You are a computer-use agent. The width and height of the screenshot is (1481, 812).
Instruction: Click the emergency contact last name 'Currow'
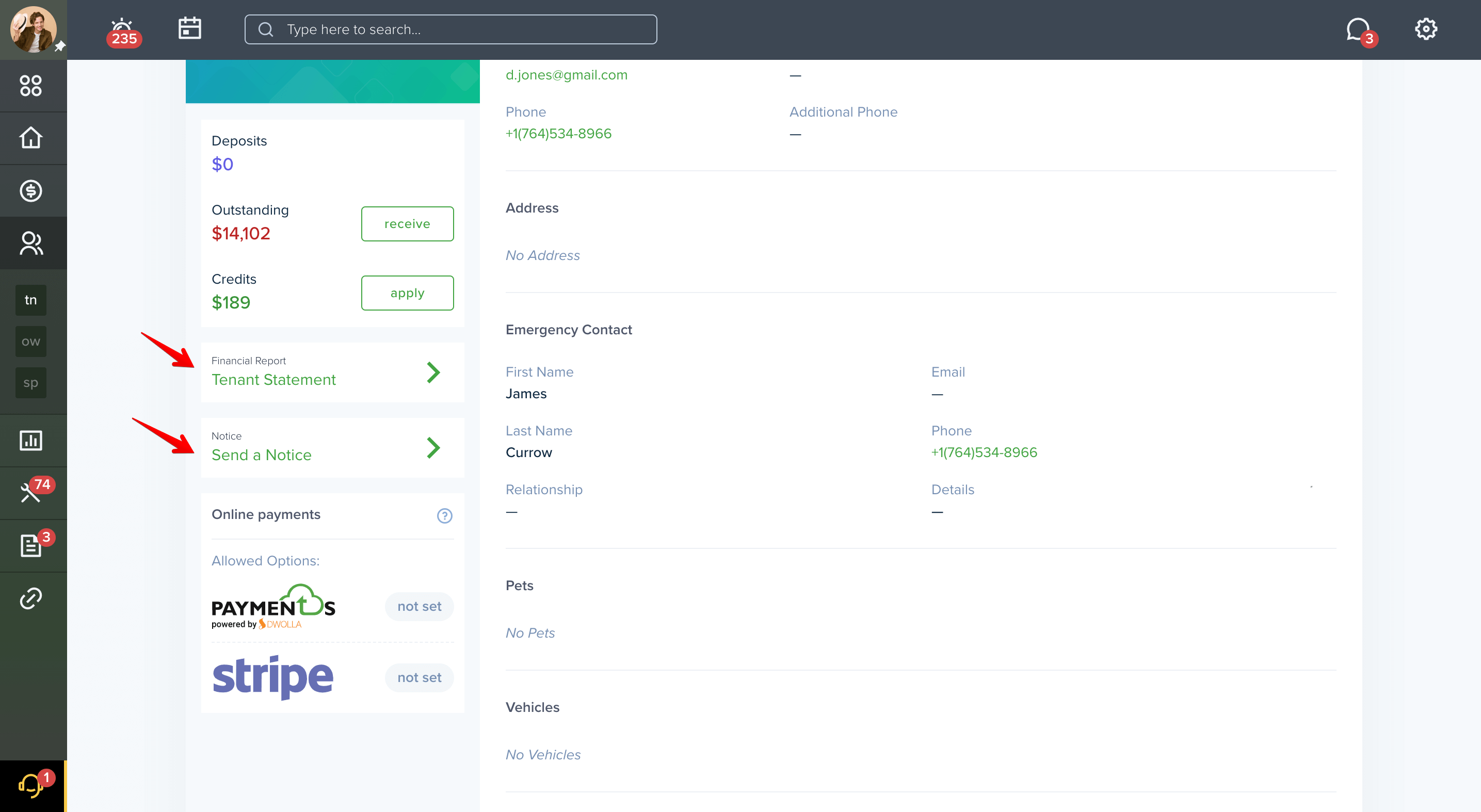(528, 452)
